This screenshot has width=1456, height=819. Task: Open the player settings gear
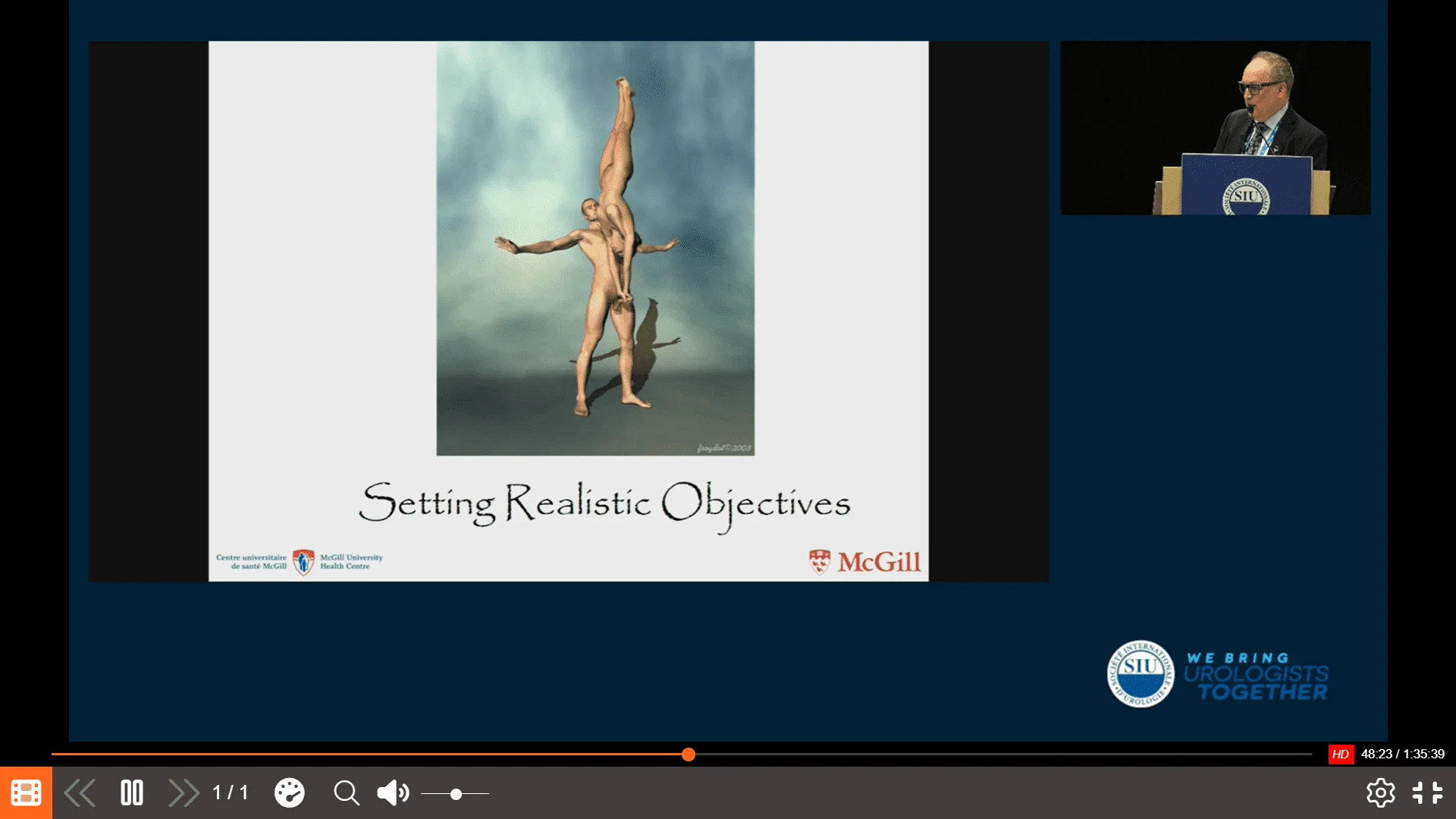[x=1380, y=793]
